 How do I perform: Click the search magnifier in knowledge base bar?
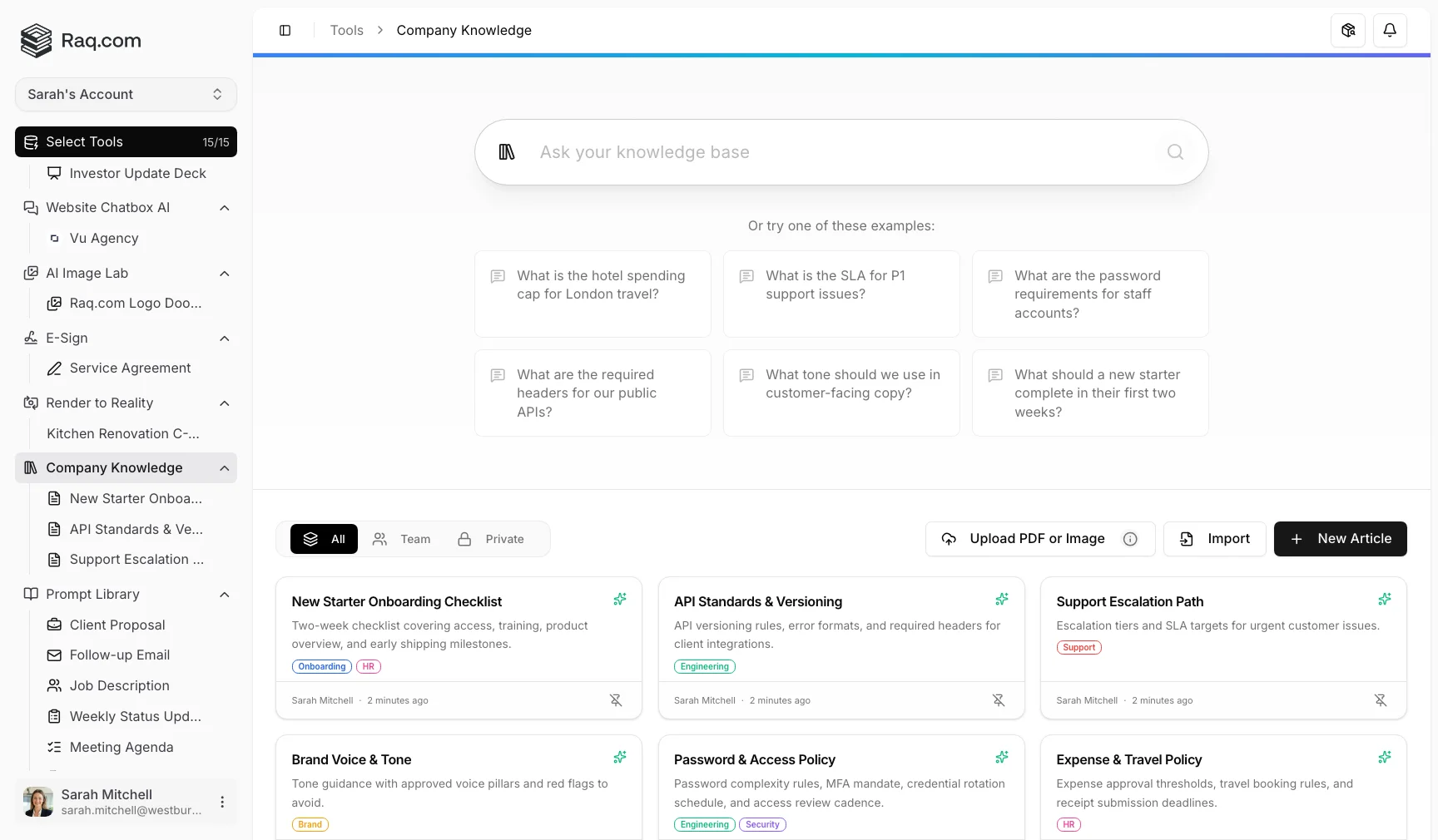coord(1174,152)
